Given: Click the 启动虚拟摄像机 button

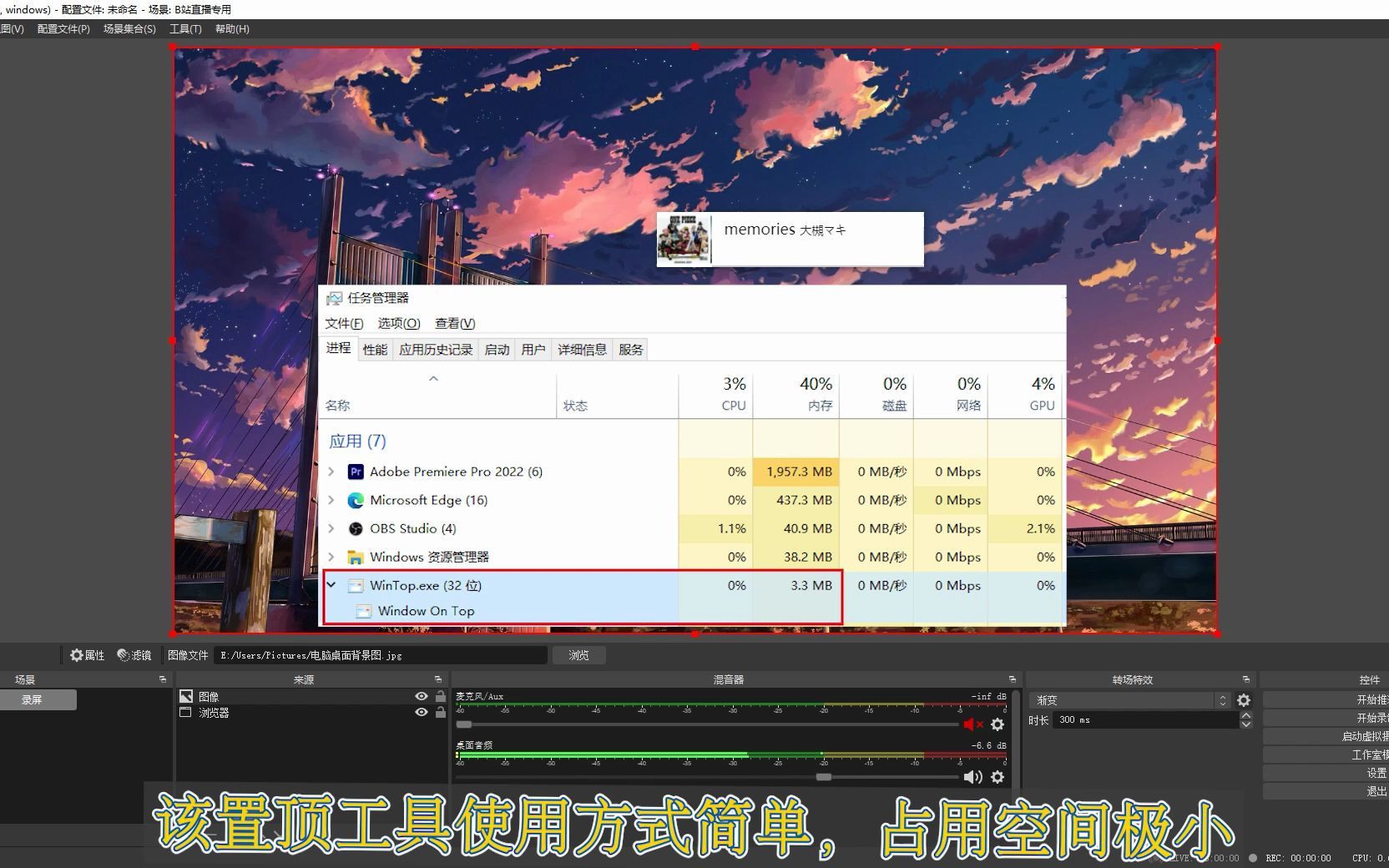Looking at the screenshot, I should [x=1326, y=737].
